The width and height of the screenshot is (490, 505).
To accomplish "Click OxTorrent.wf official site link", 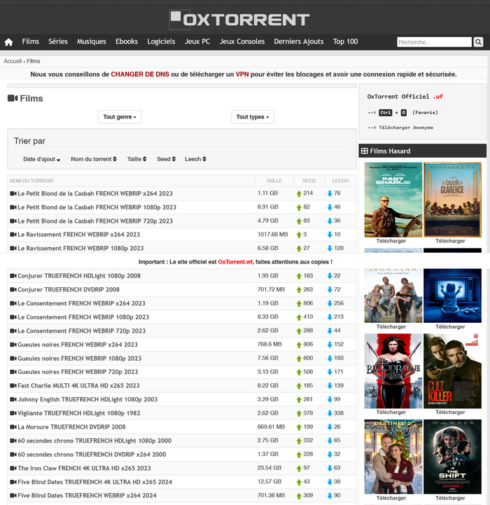I will [x=235, y=262].
